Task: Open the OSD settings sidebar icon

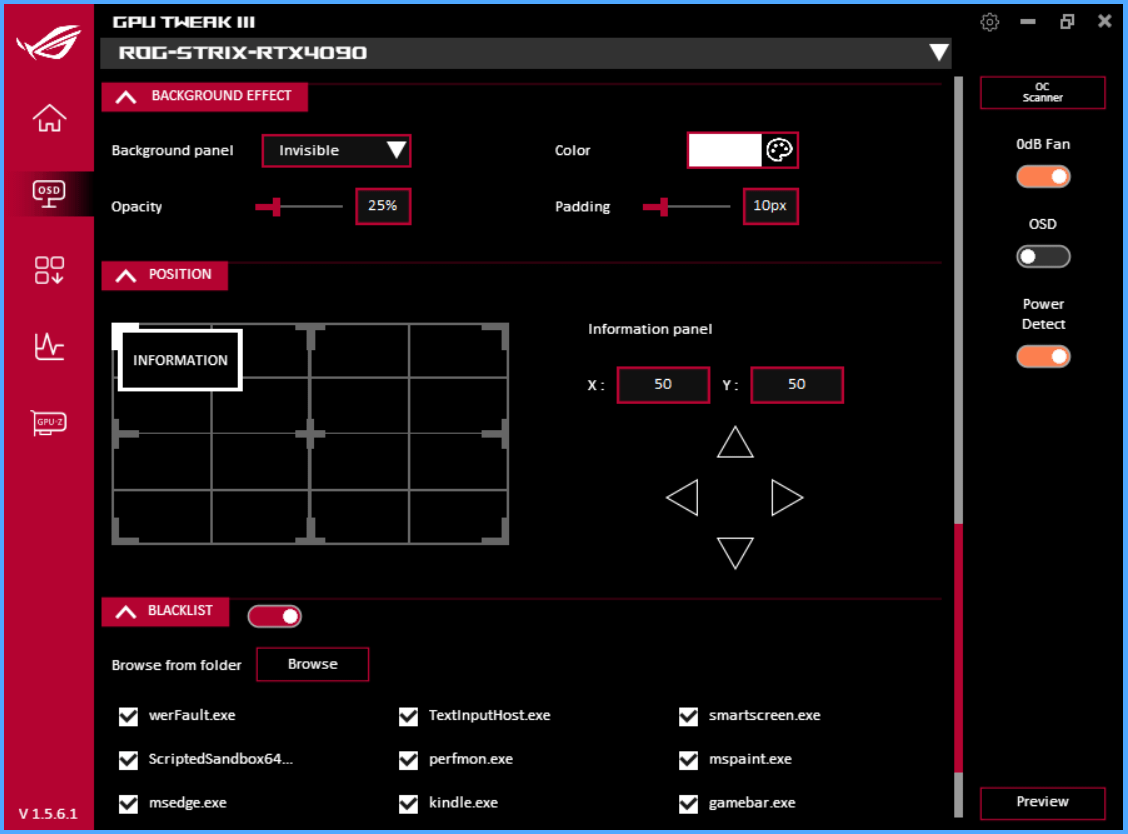Action: [x=49, y=194]
